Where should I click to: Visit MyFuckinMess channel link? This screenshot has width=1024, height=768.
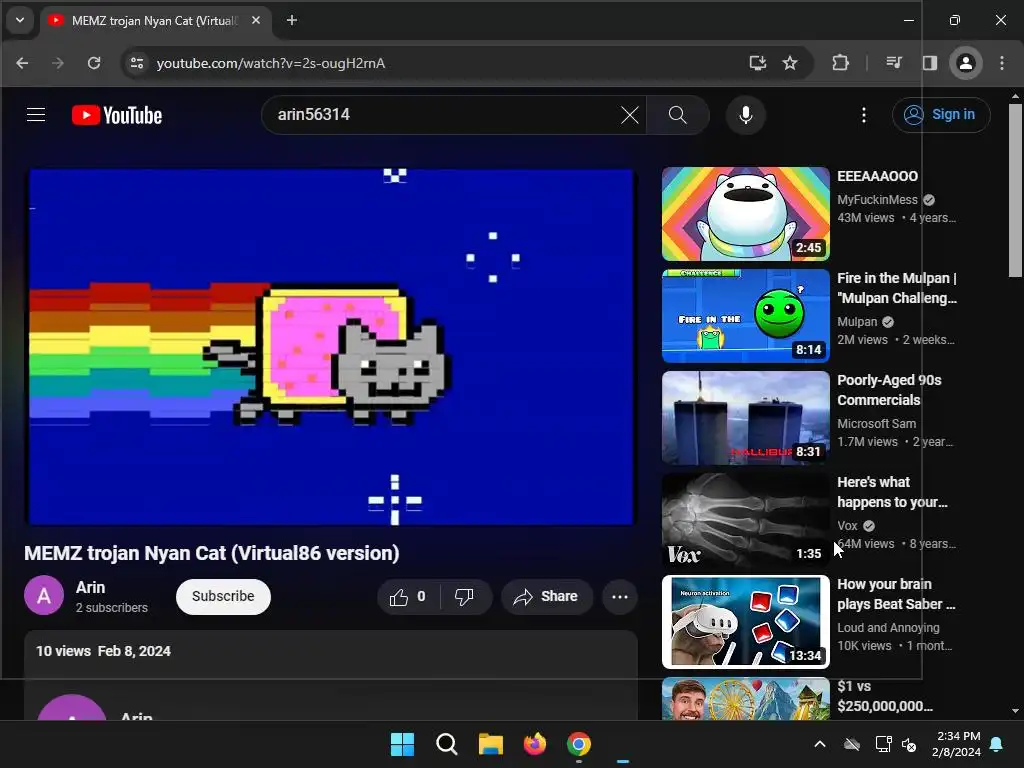tap(877, 200)
